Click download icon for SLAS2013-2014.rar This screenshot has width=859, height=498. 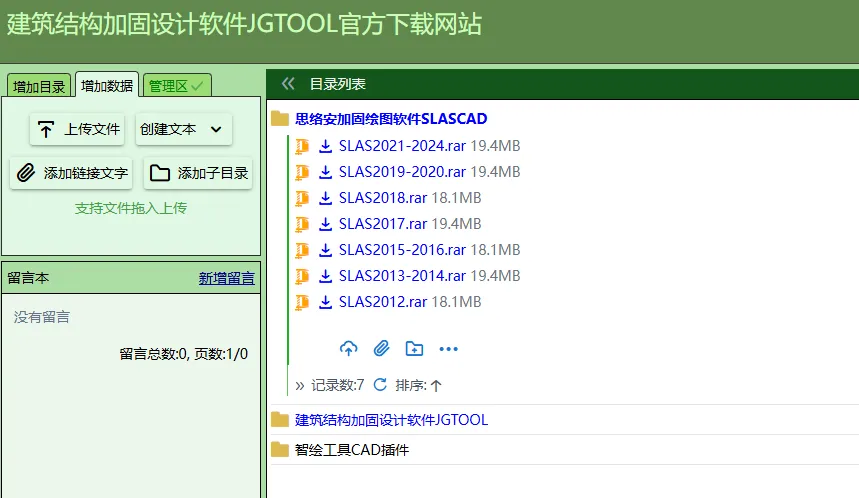pos(325,276)
